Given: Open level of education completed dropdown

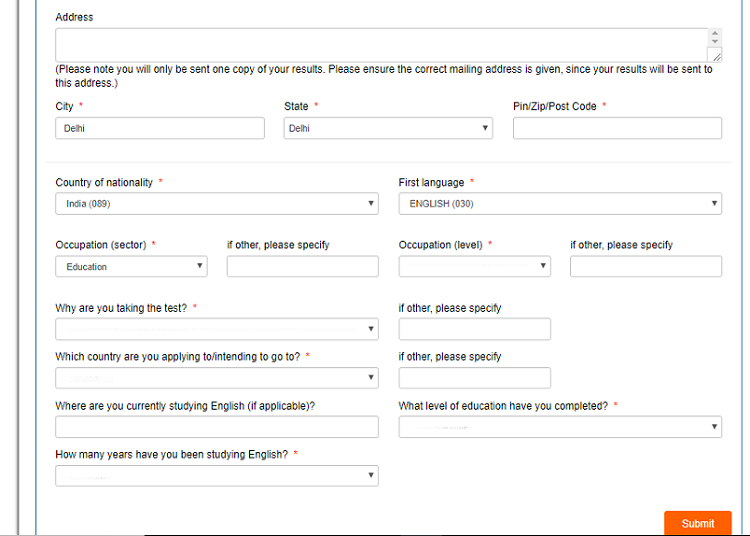Looking at the screenshot, I should [560, 427].
